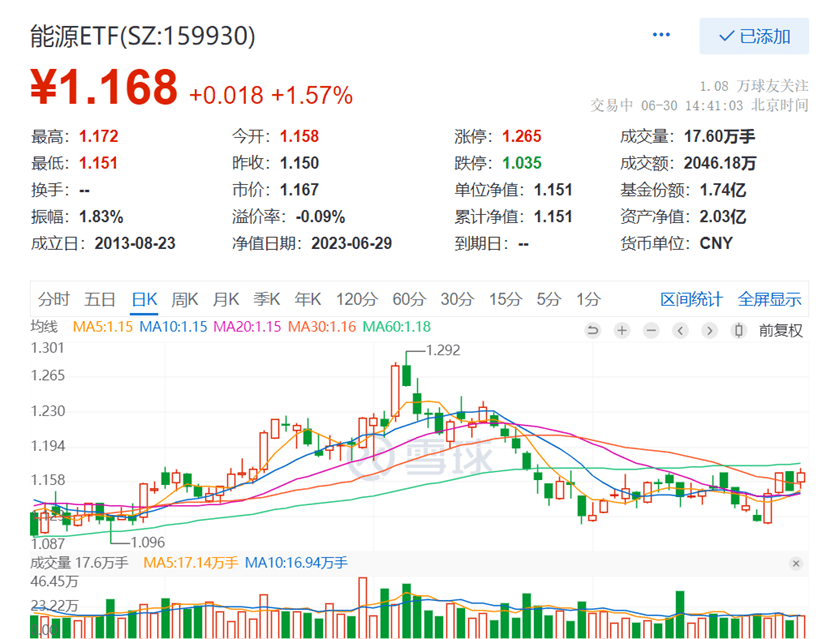Screen dimensions: 831x639
Task: Click the 今开 1.158 value
Action: (x=299, y=136)
